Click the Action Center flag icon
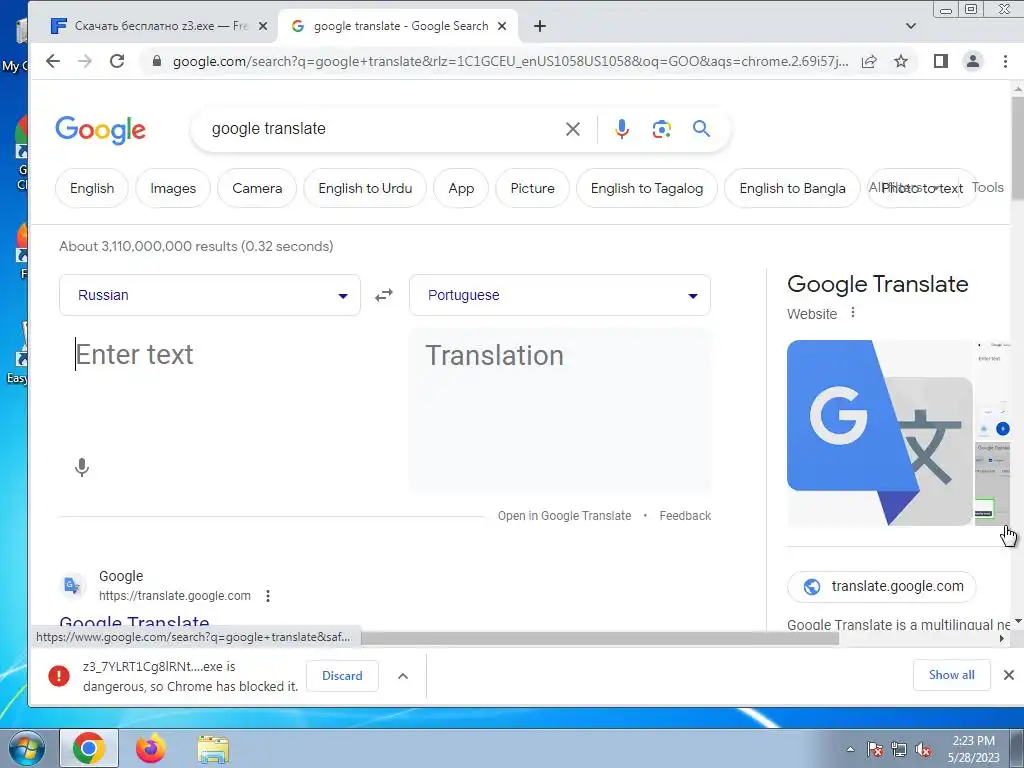The height and width of the screenshot is (768, 1024). point(874,750)
